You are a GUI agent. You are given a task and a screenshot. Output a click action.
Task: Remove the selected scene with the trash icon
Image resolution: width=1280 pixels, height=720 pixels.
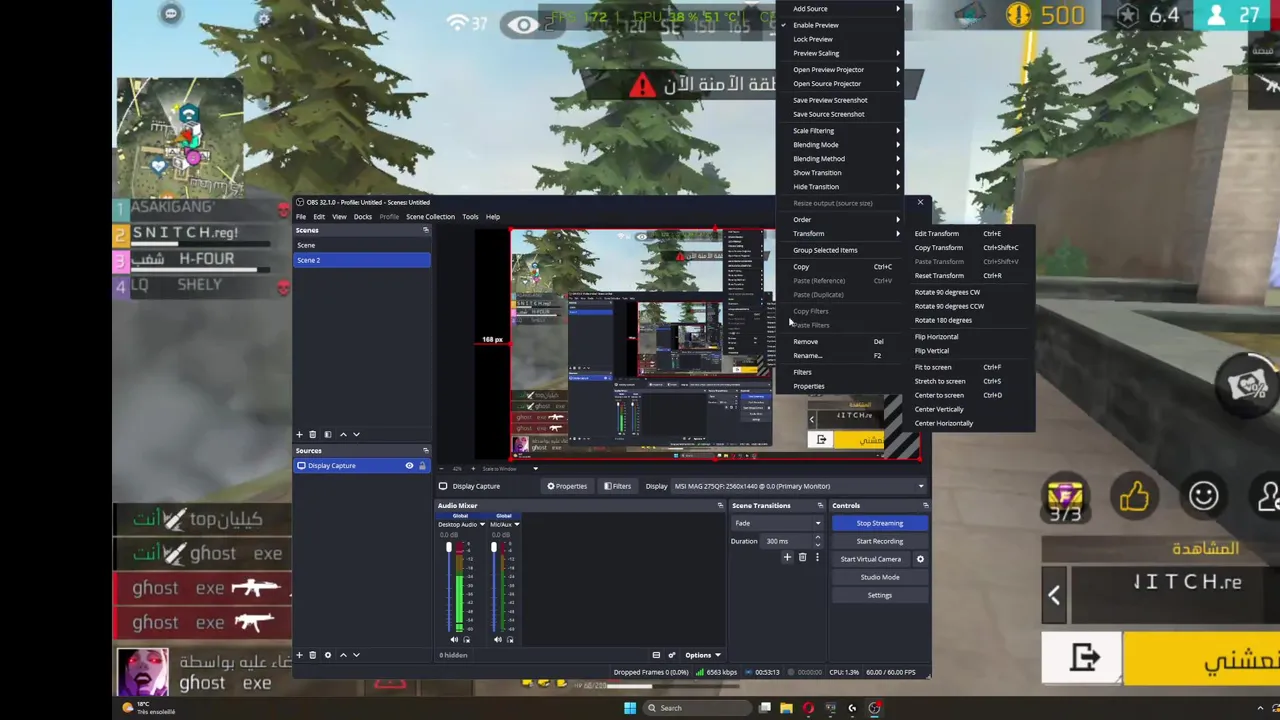coord(312,434)
